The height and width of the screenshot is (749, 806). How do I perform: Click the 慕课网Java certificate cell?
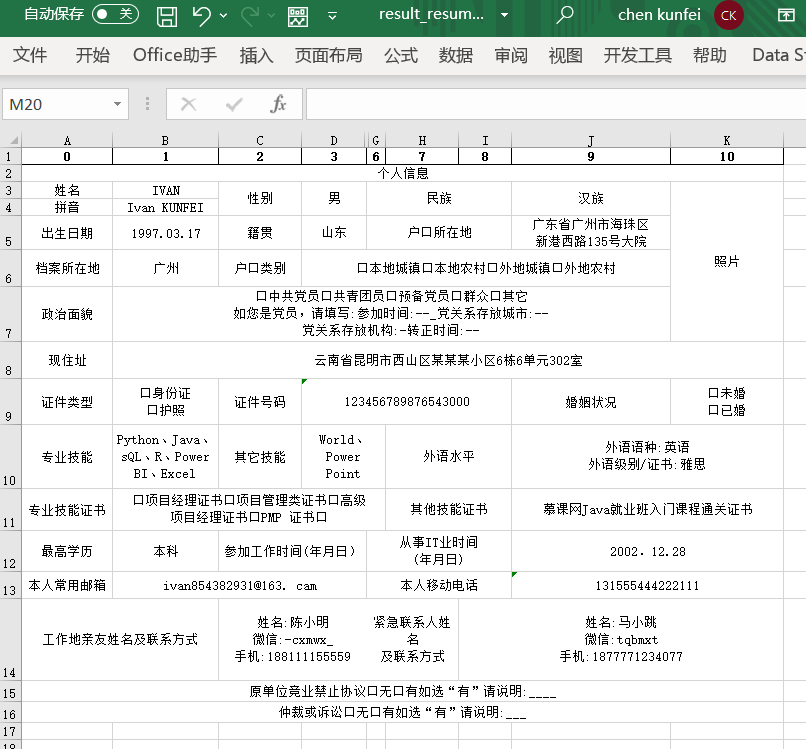click(647, 509)
